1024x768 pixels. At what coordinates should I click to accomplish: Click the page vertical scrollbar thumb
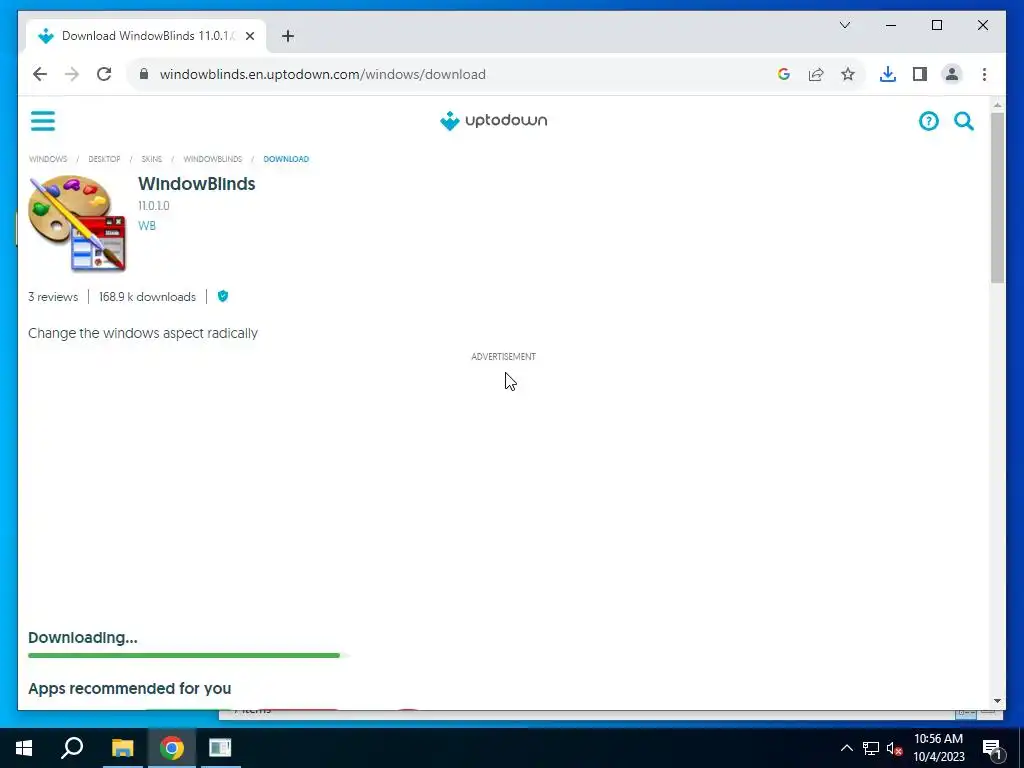click(997, 198)
